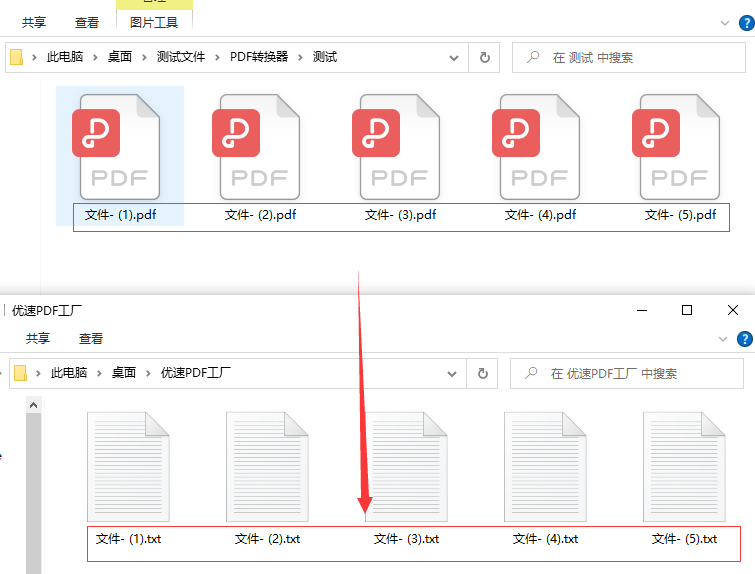Click the 在 优速PDF工厂 中搜索 search box
Image resolution: width=755 pixels, height=574 pixels.
(x=627, y=374)
